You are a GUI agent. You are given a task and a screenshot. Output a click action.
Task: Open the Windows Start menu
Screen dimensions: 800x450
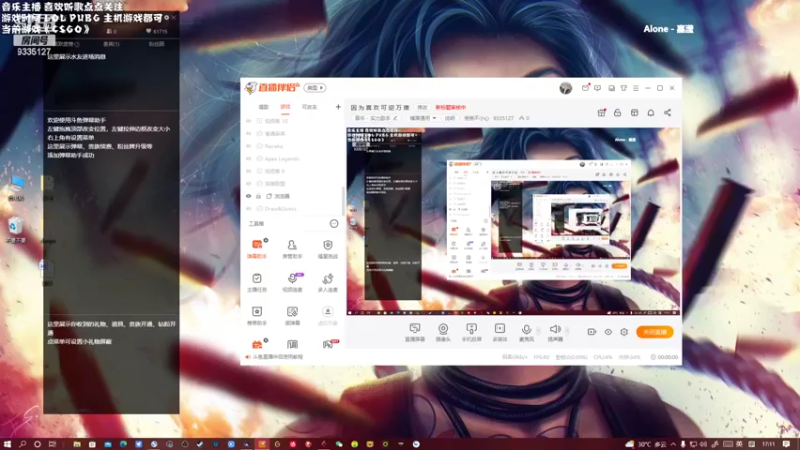[7, 444]
